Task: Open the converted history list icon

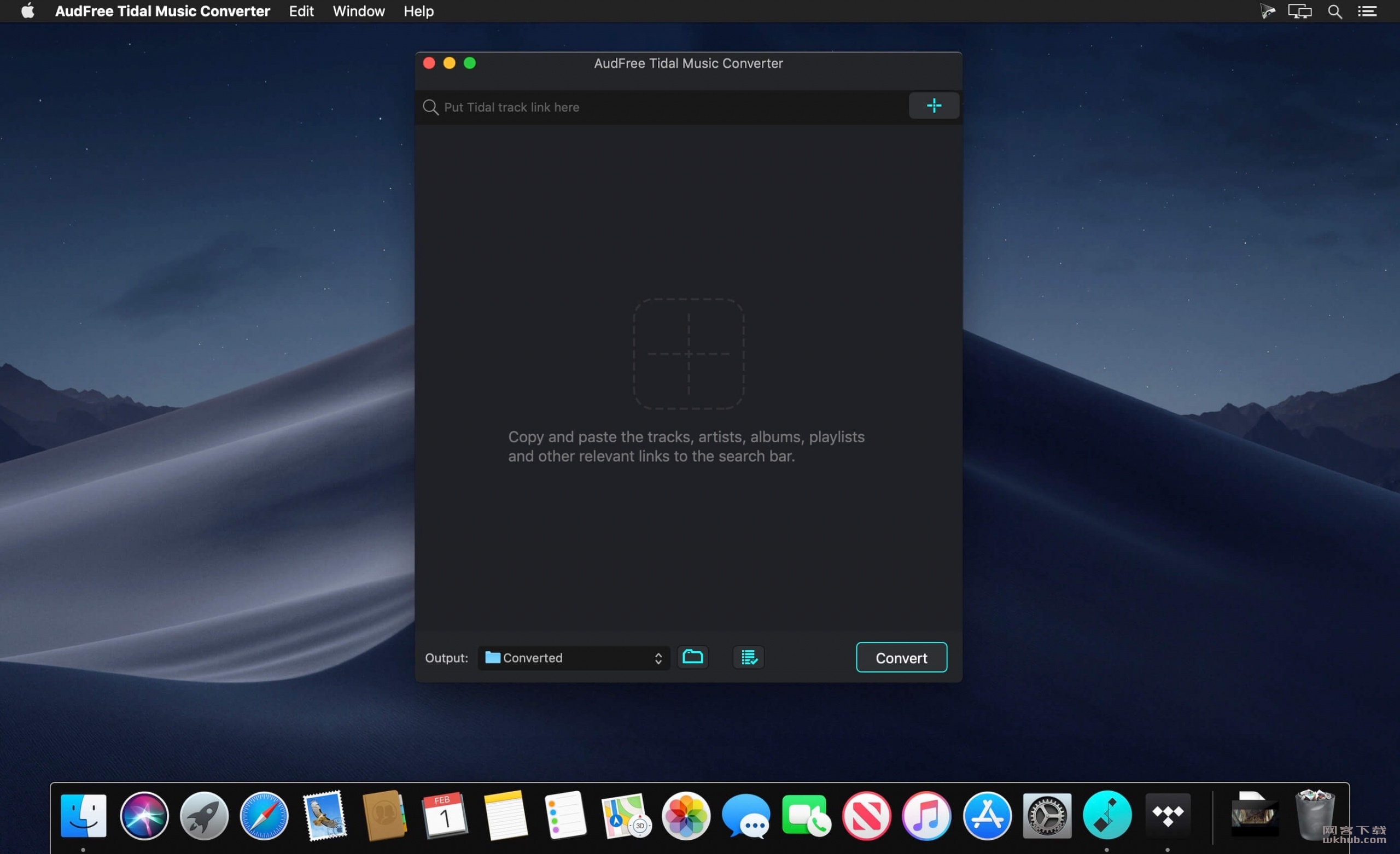Action: tap(749, 657)
